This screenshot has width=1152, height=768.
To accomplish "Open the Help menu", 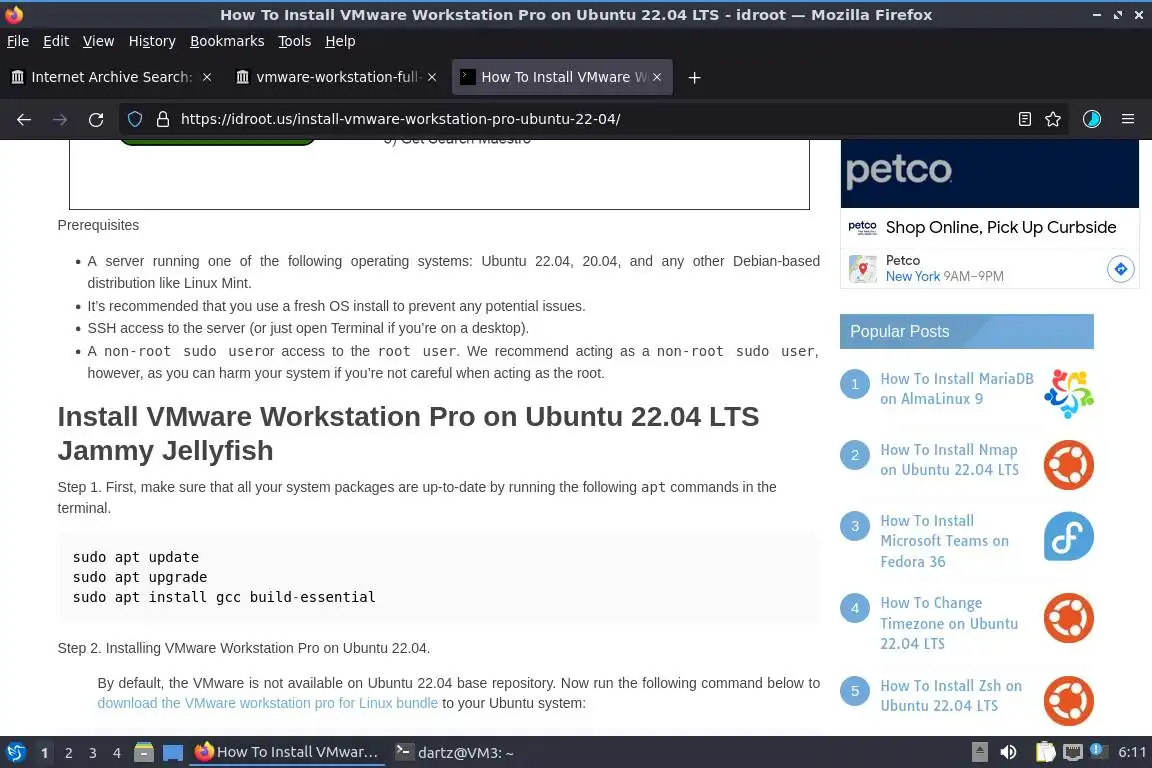I will [340, 41].
